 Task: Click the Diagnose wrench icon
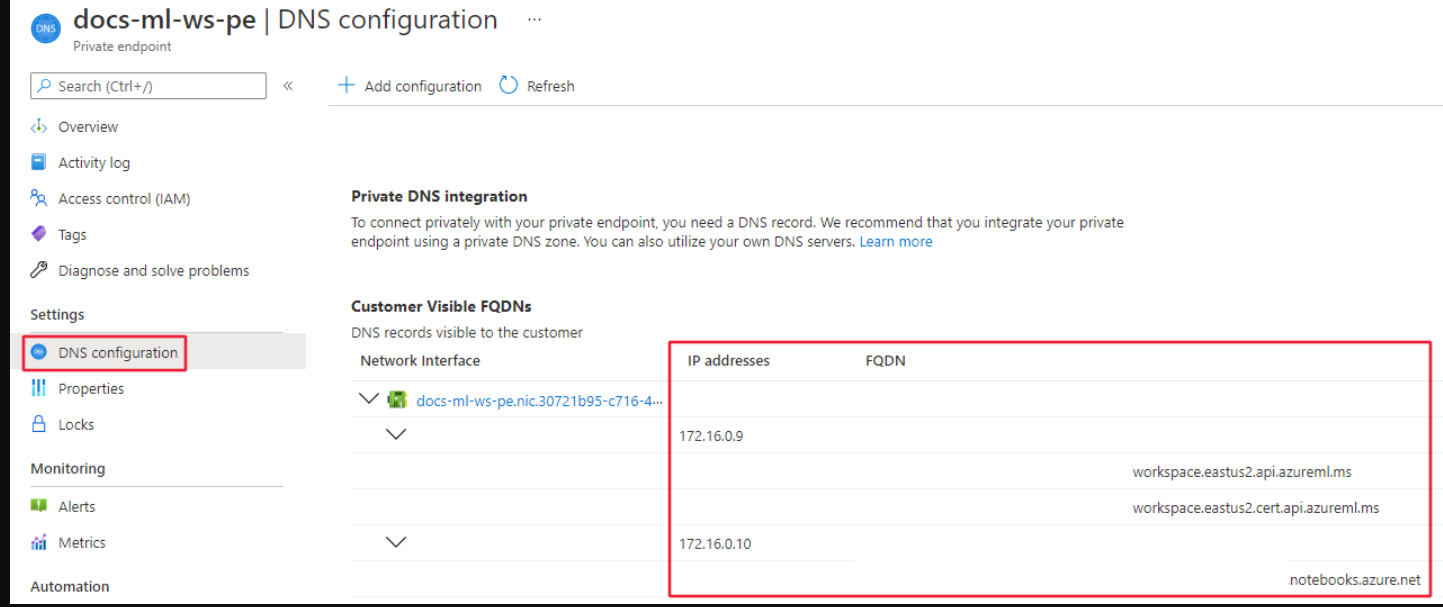[x=39, y=270]
